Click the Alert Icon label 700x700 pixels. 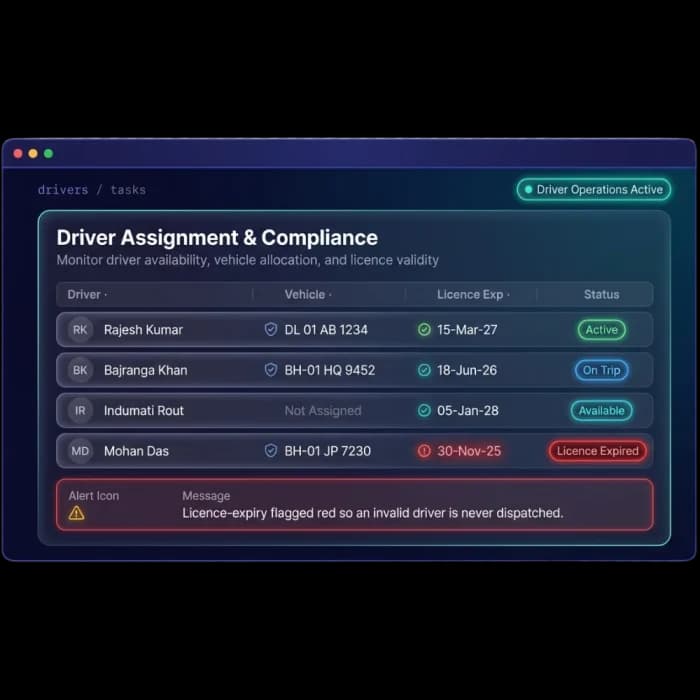coord(94,496)
